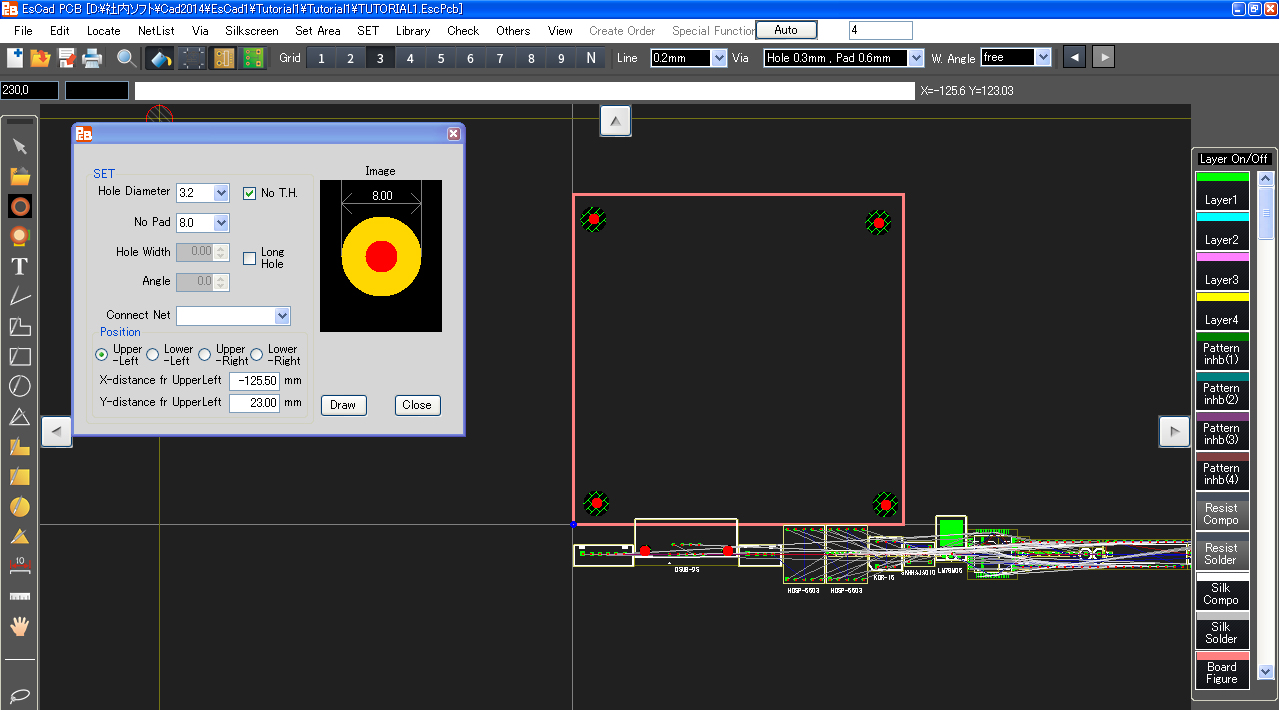Open the Line width dropdown
The height and width of the screenshot is (710, 1279).
[x=719, y=58]
